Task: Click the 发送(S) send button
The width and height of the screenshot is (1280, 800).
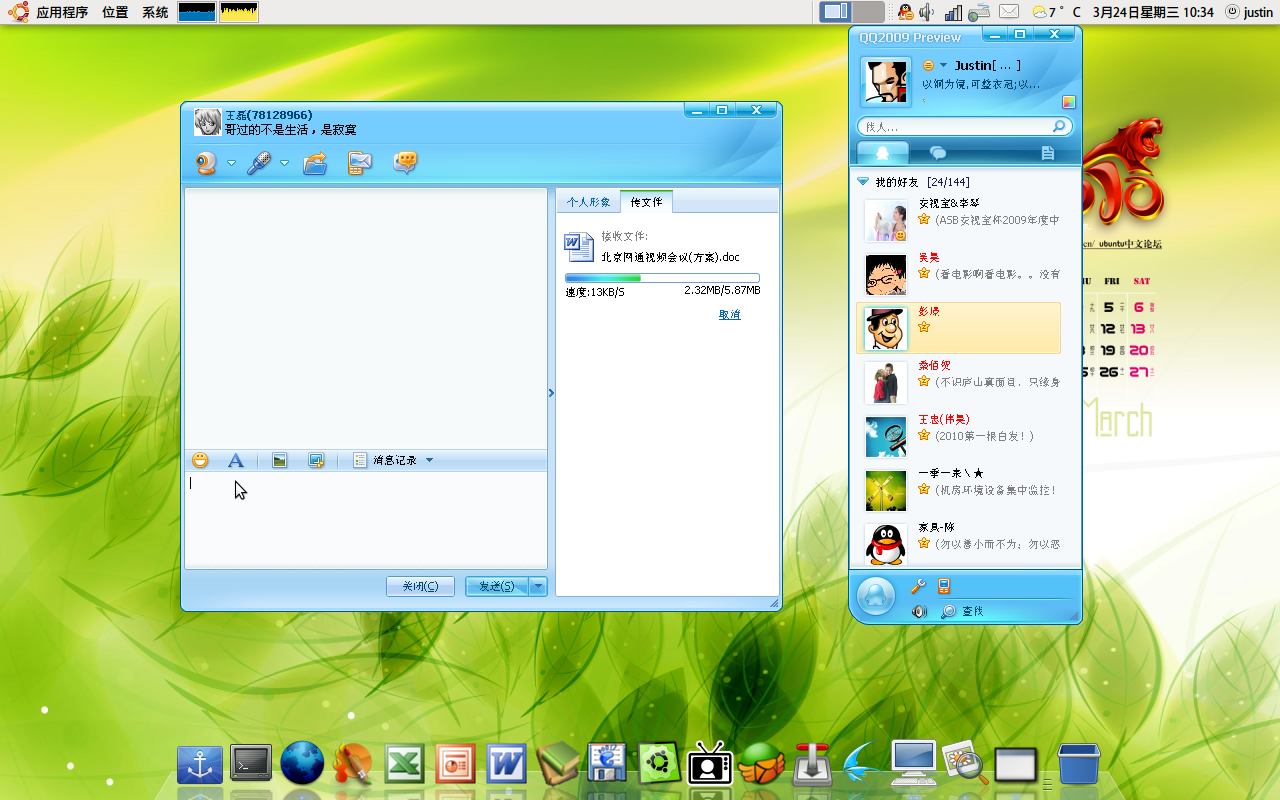Action: pos(497,586)
